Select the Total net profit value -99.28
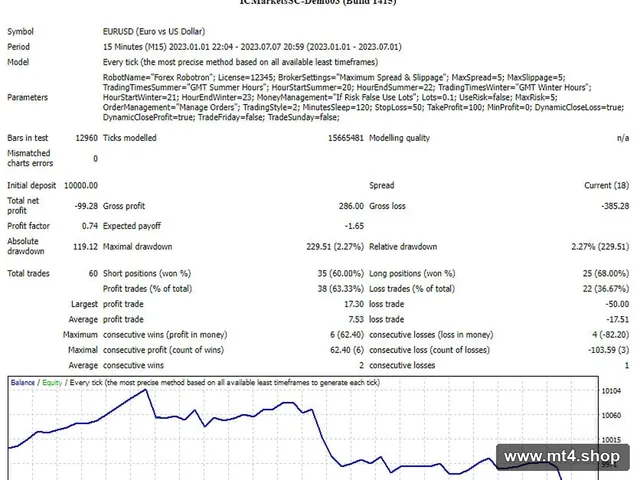 tap(86, 206)
